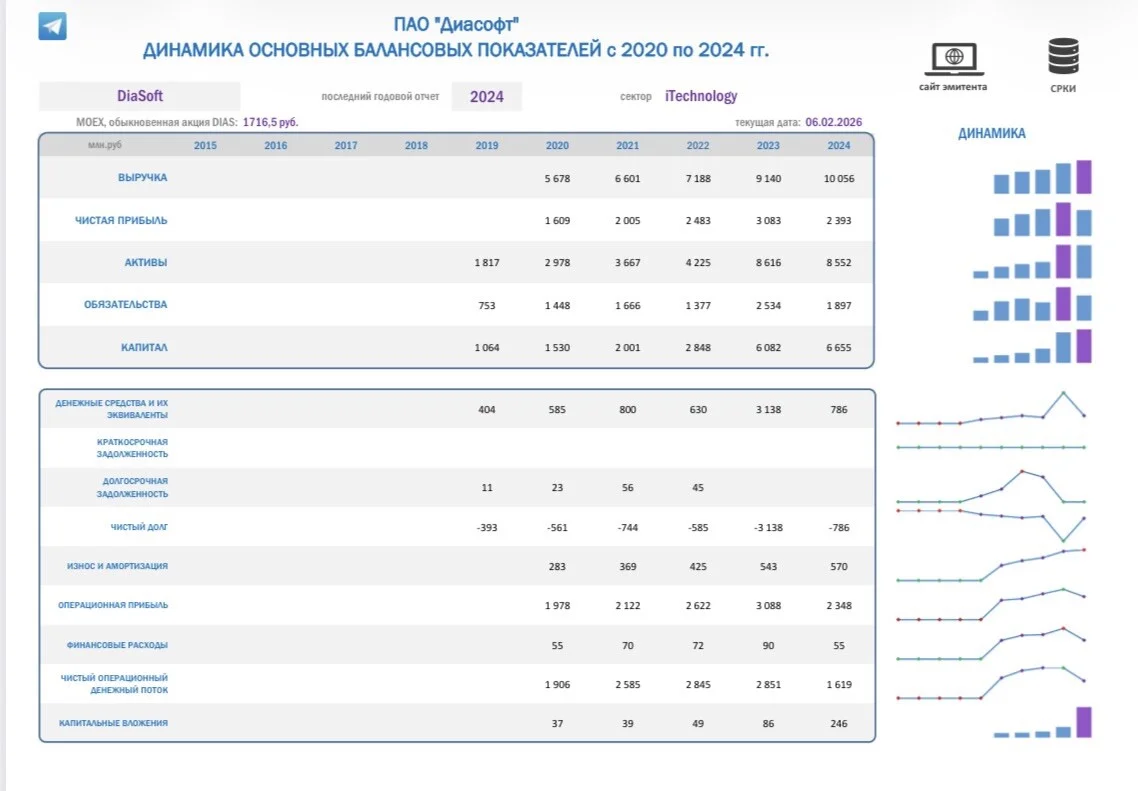Select the 2024 column header
Viewport: 1138px width, 791px height.
[838, 145]
